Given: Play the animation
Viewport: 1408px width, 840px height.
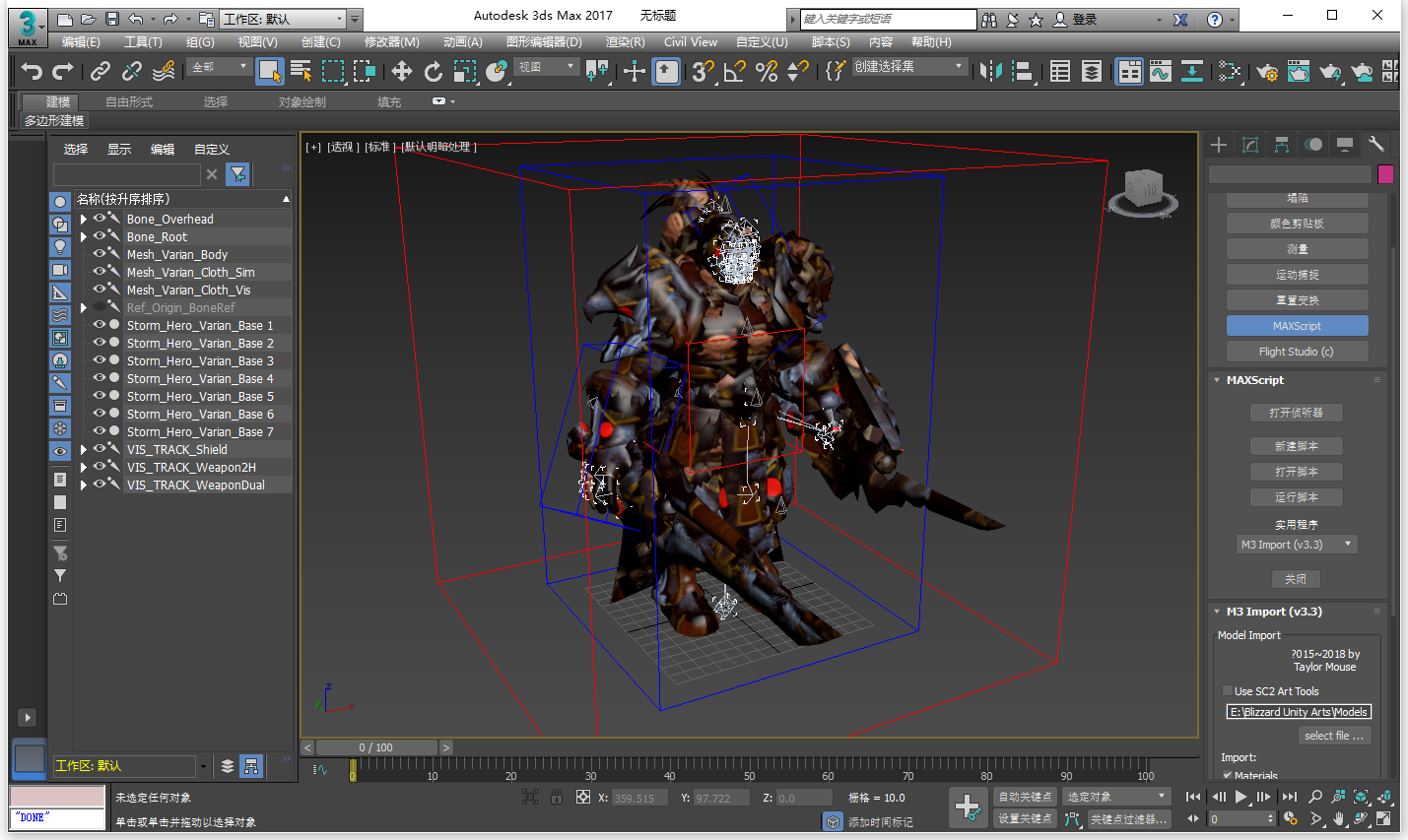Looking at the screenshot, I should pos(1240,797).
